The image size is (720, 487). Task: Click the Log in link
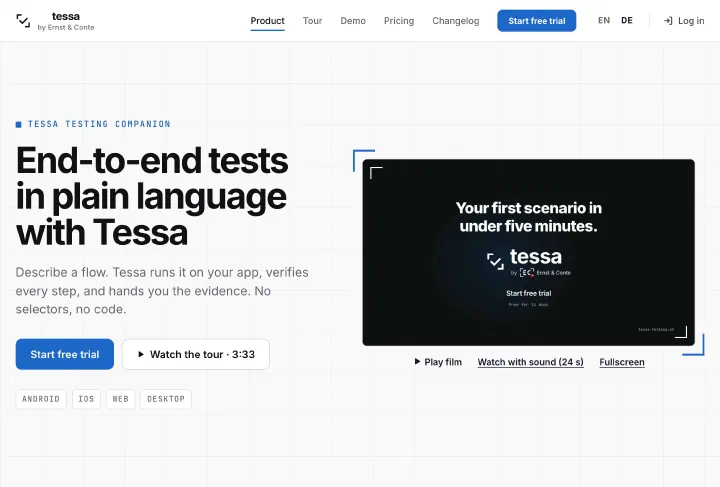tap(684, 21)
